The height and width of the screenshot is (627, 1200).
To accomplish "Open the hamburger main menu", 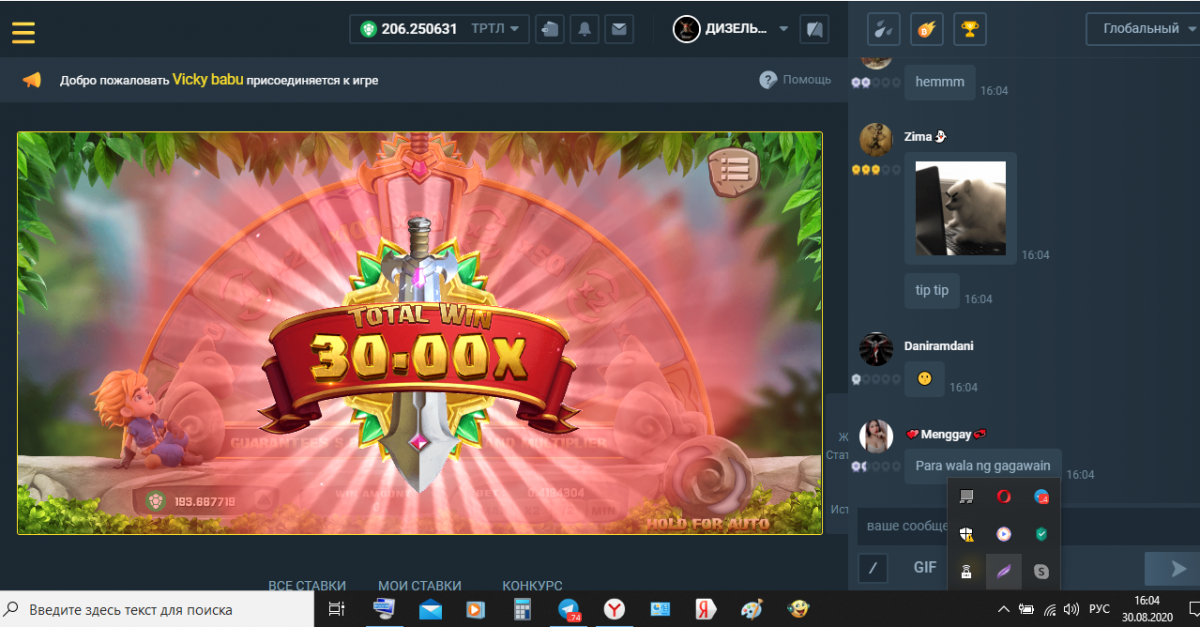I will (23, 31).
